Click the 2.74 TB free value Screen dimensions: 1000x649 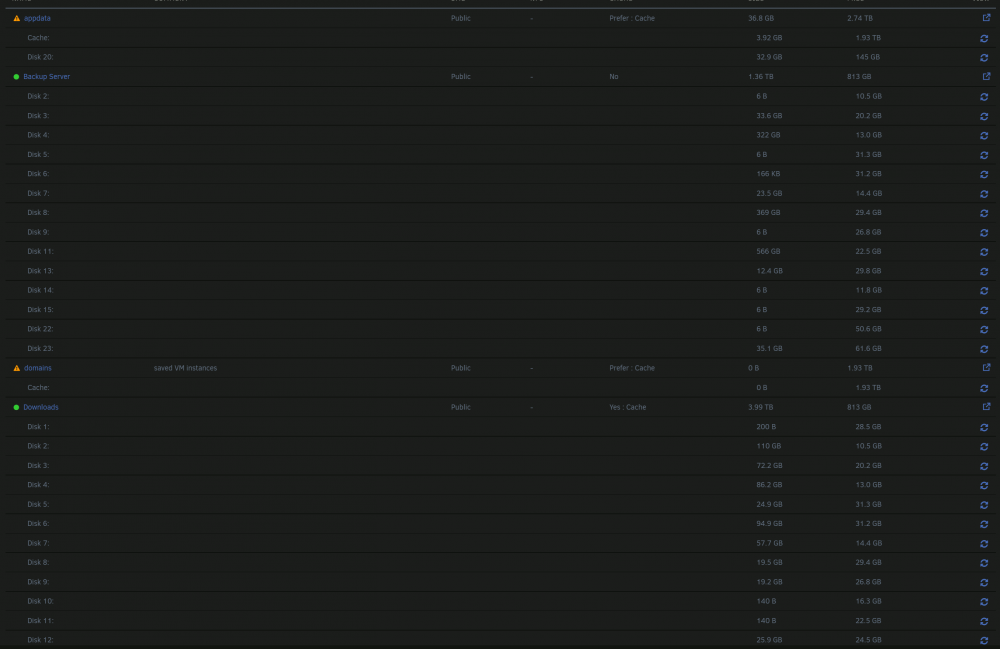pyautogui.click(x=860, y=18)
